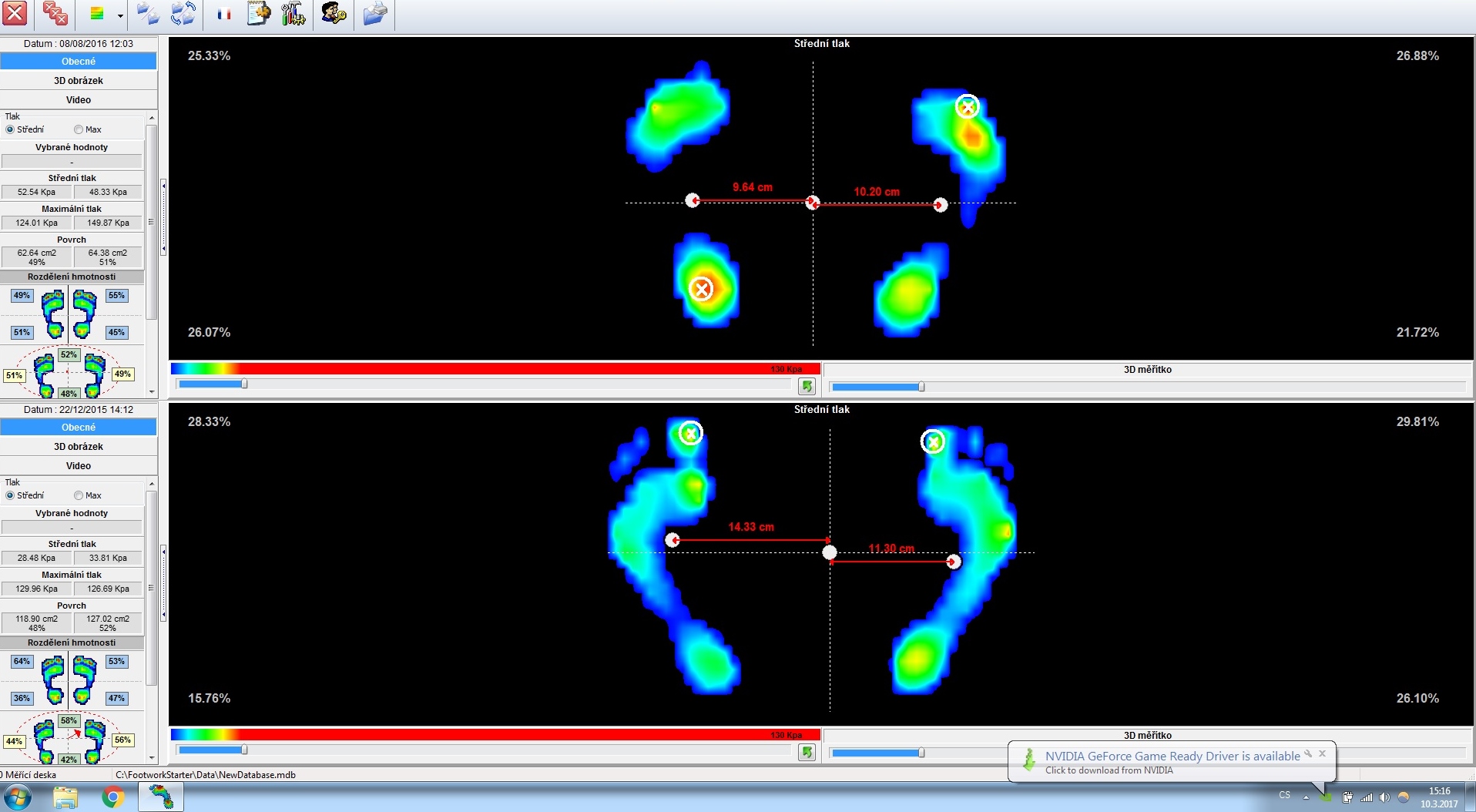Click the upper side panel scrollbar thumb
The height and width of the screenshot is (812, 1476).
[x=152, y=222]
